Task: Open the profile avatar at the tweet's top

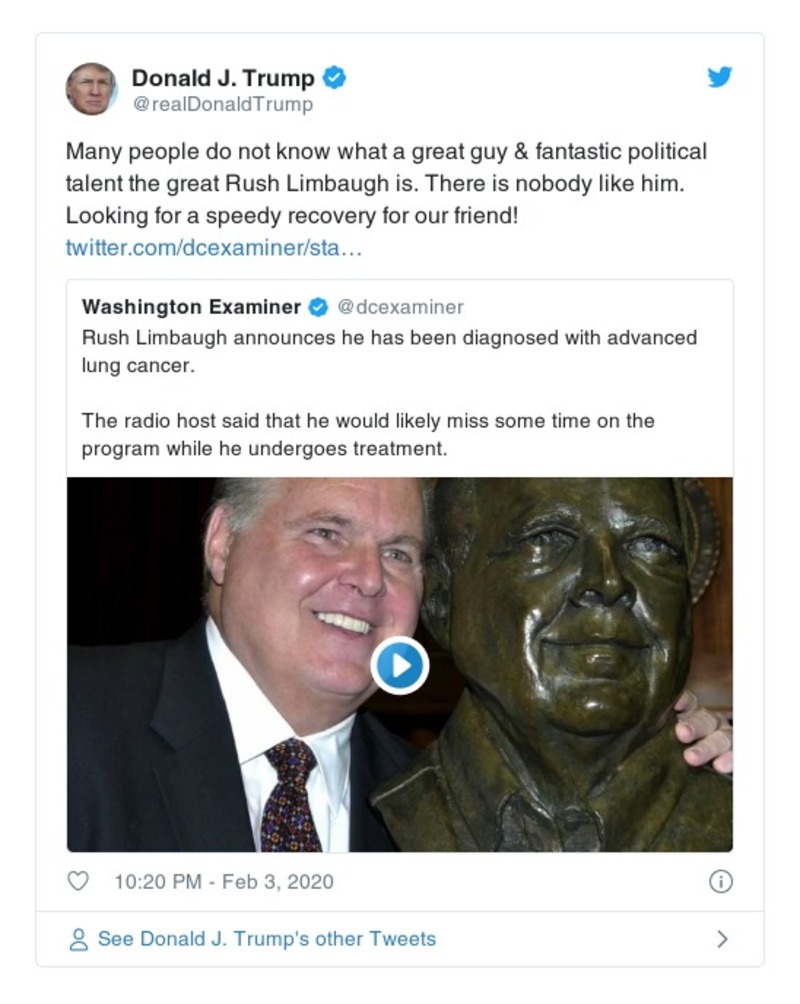Action: point(91,89)
